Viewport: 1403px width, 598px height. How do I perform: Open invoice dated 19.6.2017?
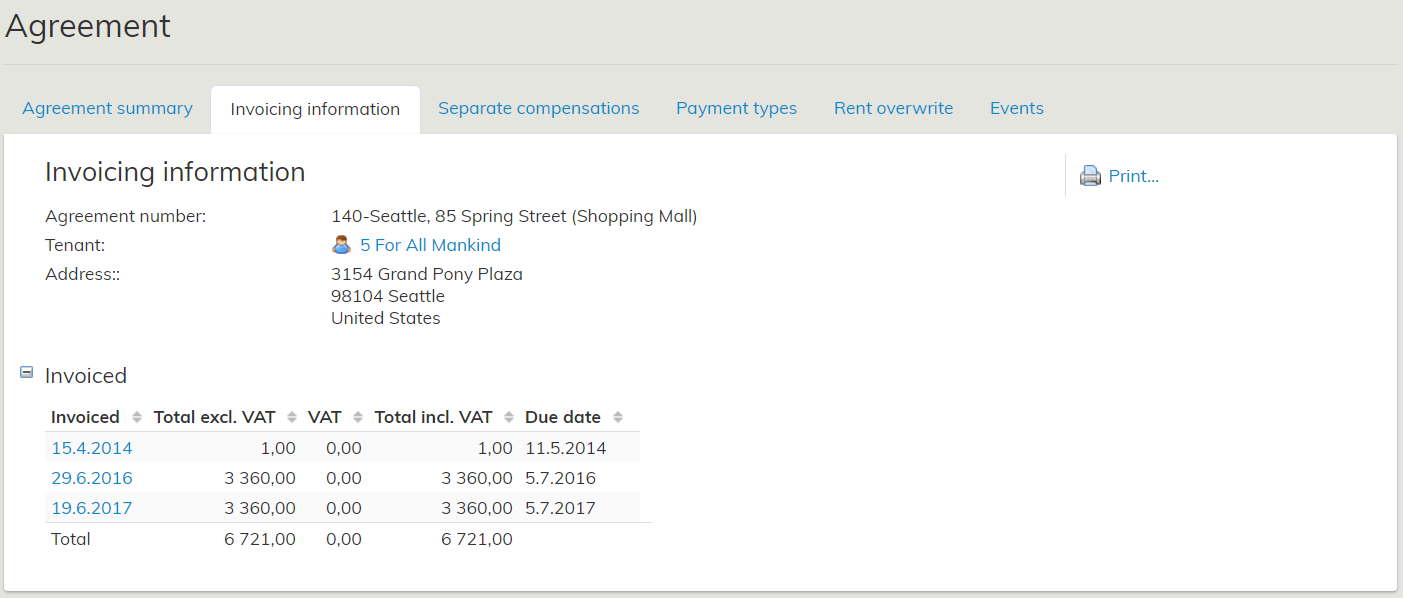tap(92, 508)
